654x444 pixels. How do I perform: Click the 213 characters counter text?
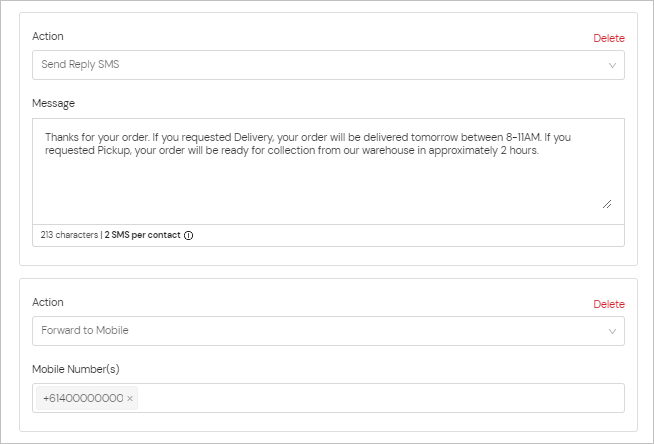click(x=69, y=235)
